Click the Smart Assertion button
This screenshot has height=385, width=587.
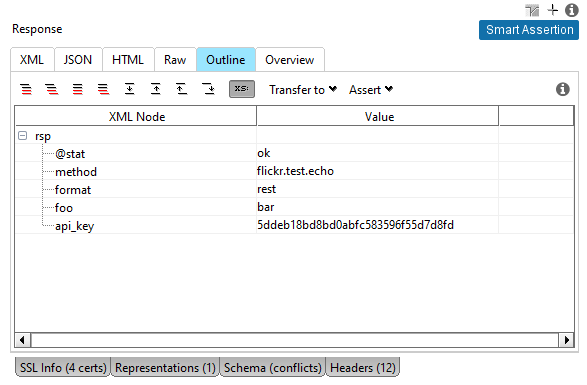click(x=529, y=30)
